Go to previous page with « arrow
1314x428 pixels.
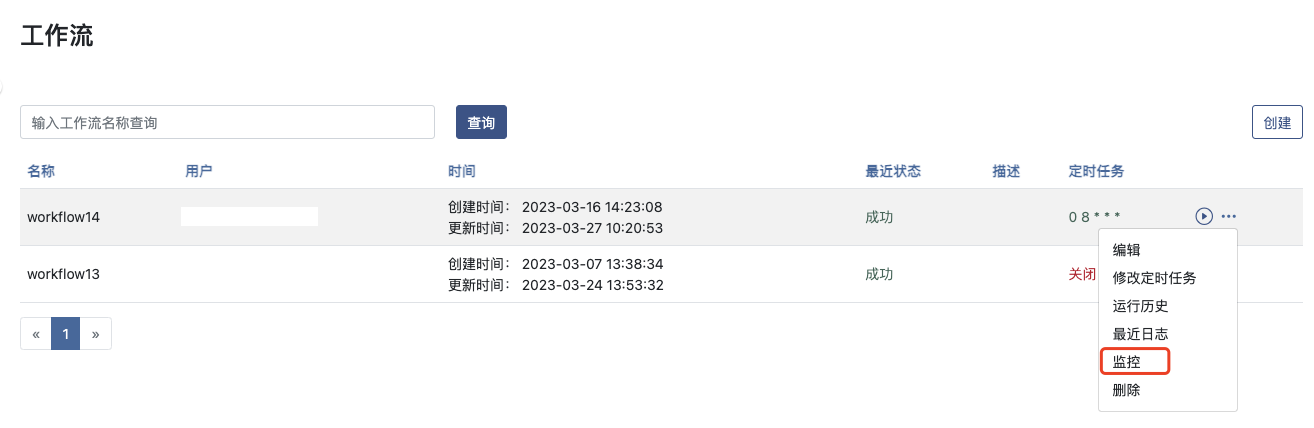36,334
